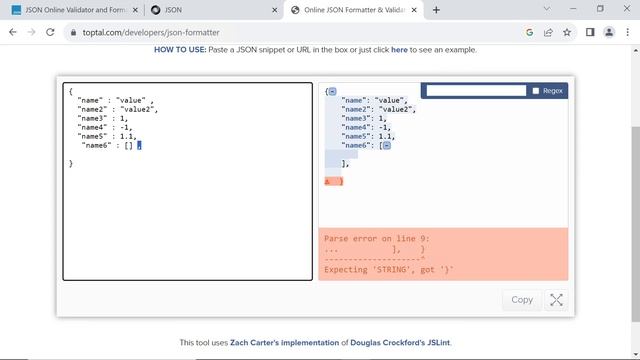The height and width of the screenshot is (360, 640).
Task: Click the tab search chevron
Action: click(547, 9)
